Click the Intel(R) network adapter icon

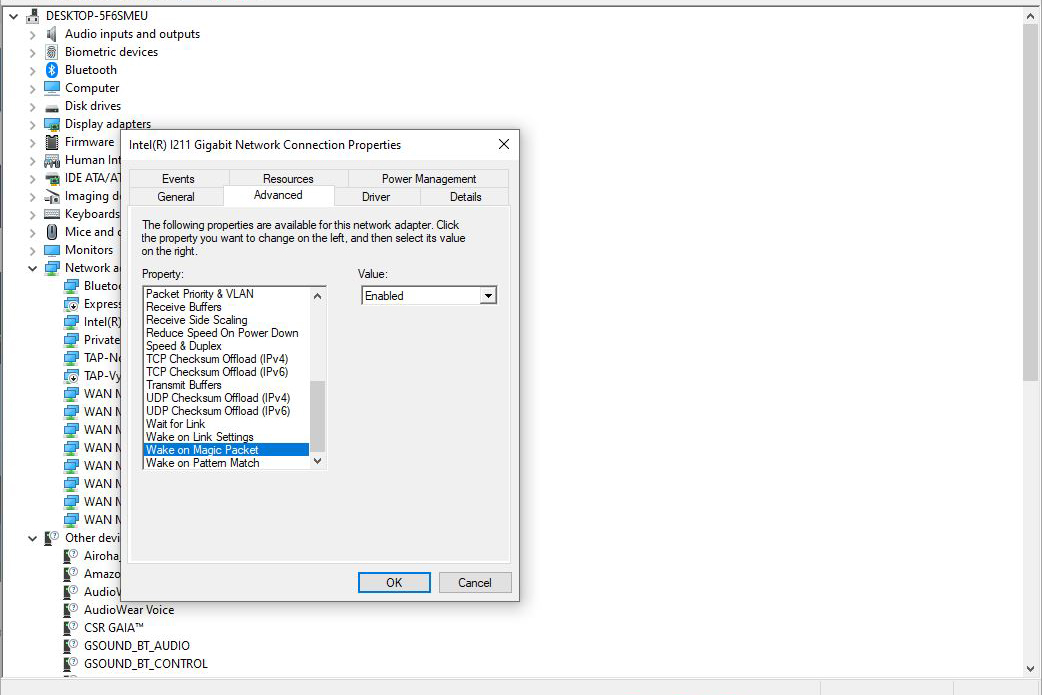click(x=72, y=321)
